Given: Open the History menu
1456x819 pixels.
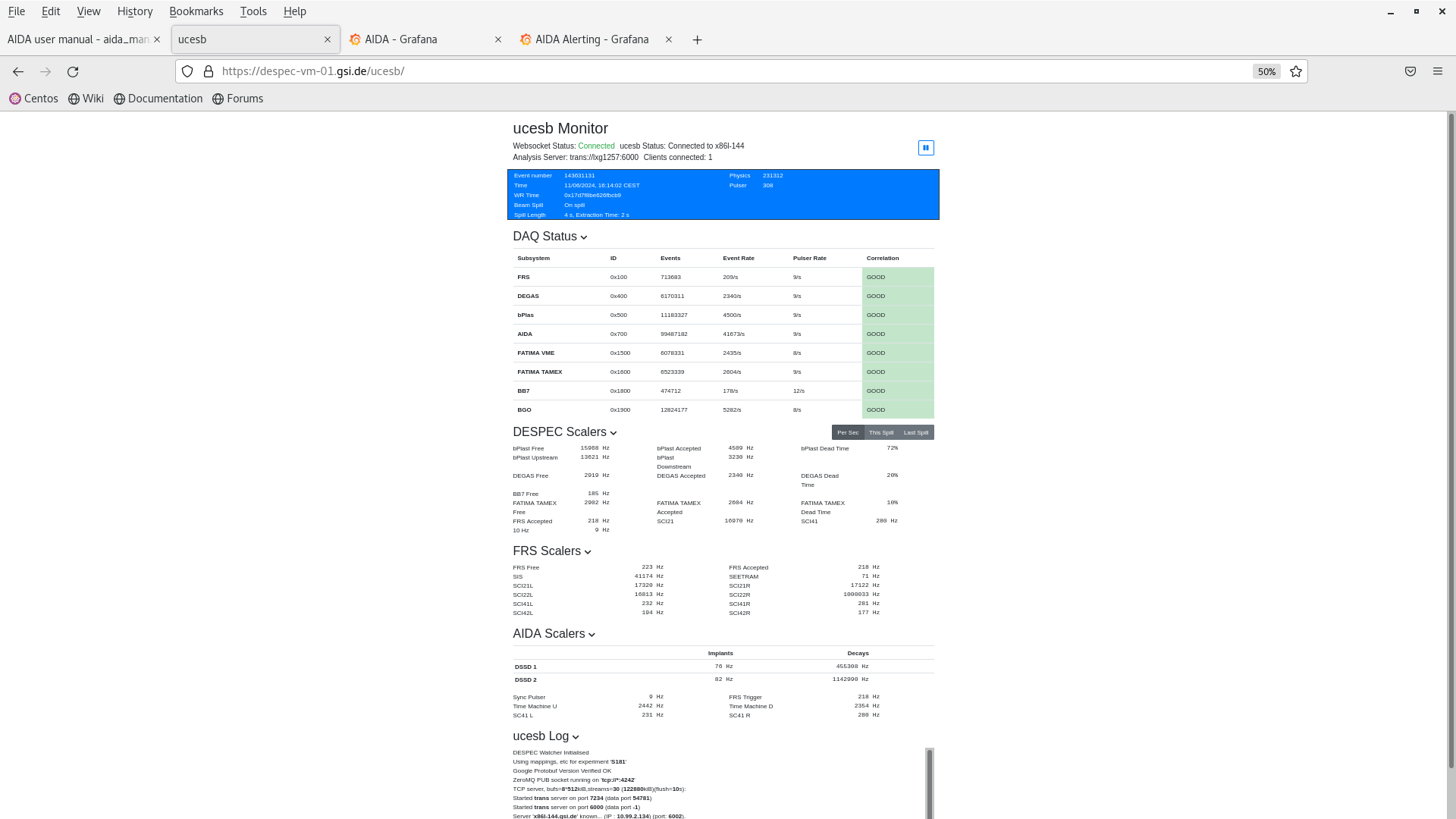Looking at the screenshot, I should pyautogui.click(x=135, y=11).
